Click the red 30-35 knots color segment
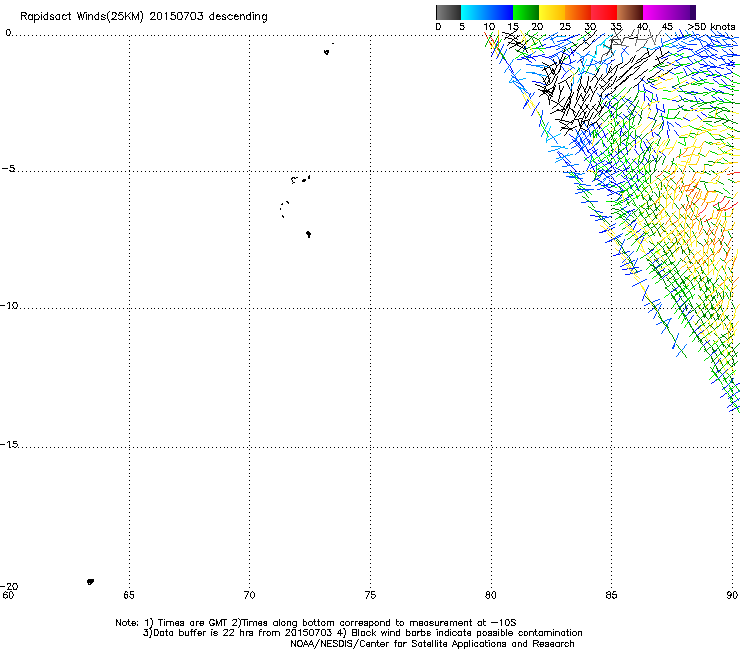This screenshot has height=650, width=740. [604, 12]
